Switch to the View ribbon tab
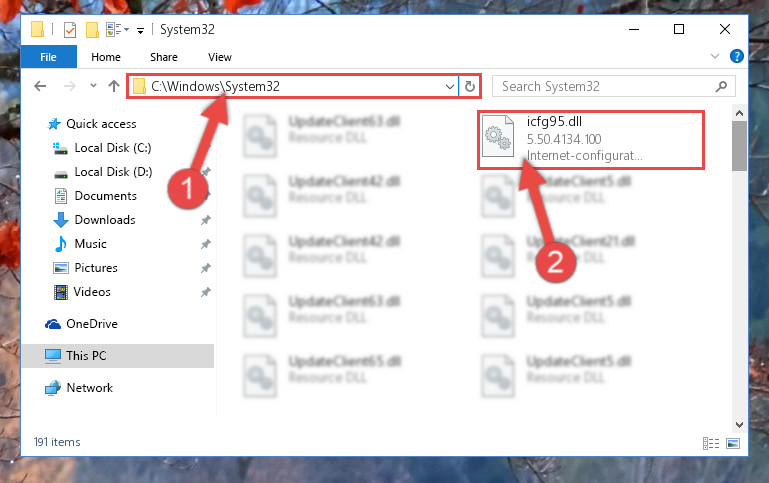 pyautogui.click(x=219, y=57)
